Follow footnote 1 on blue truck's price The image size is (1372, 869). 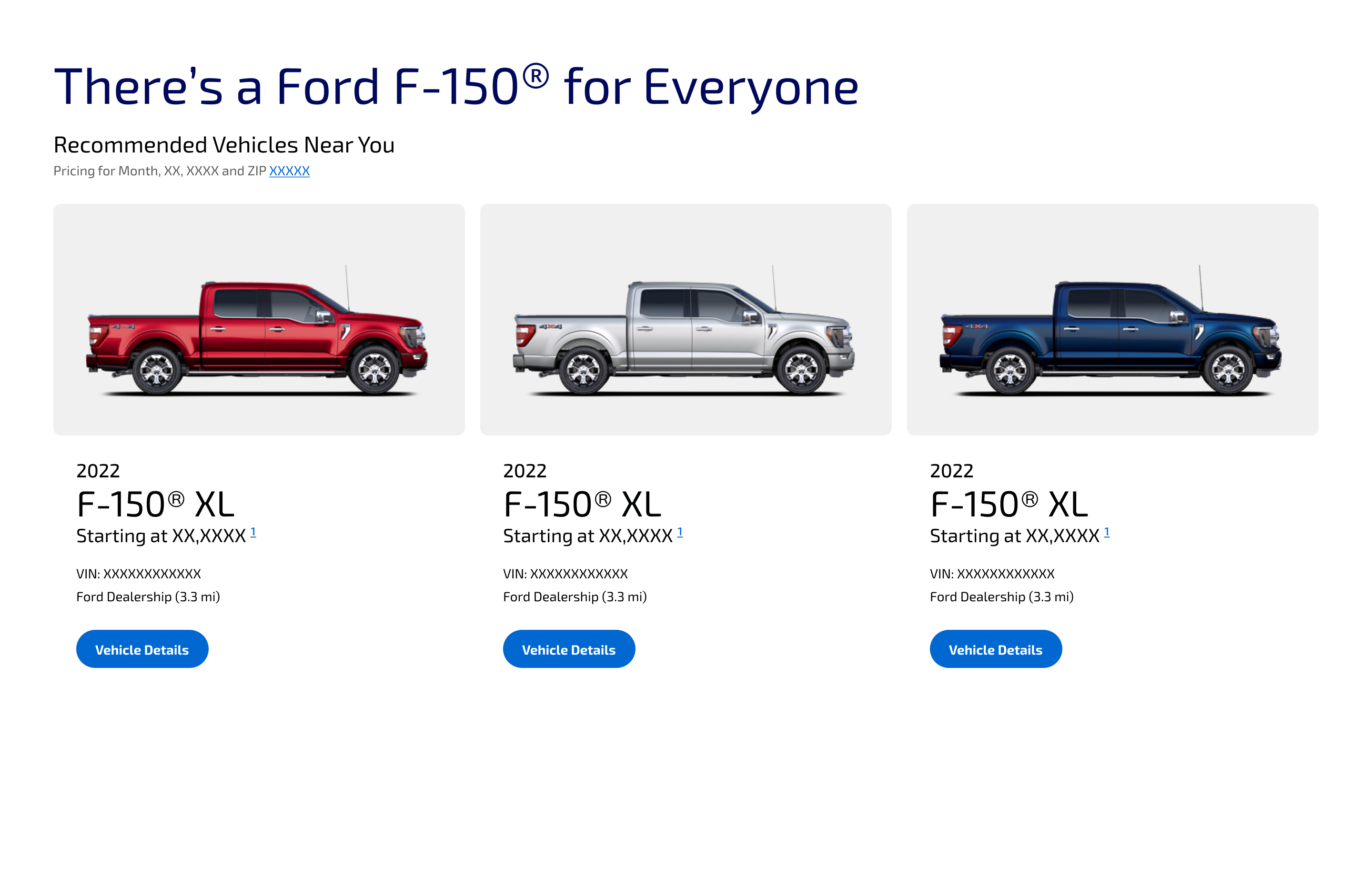click(x=1107, y=532)
